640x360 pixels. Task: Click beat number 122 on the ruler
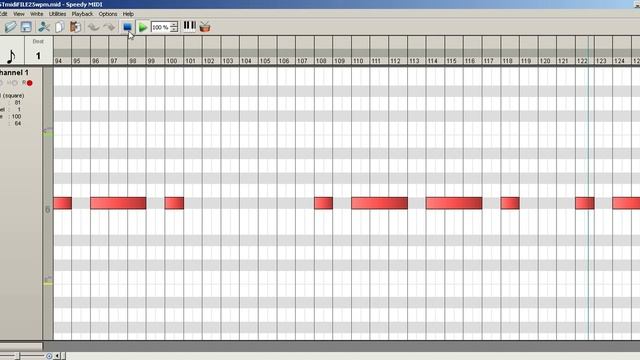(x=582, y=61)
